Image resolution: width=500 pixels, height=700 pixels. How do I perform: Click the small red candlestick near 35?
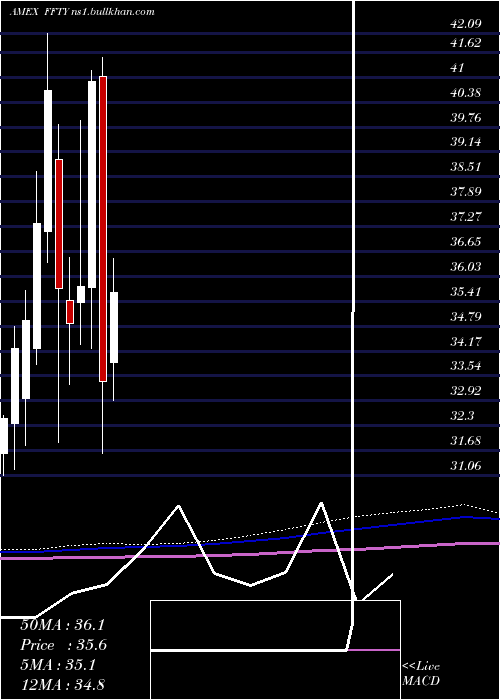click(x=70, y=312)
